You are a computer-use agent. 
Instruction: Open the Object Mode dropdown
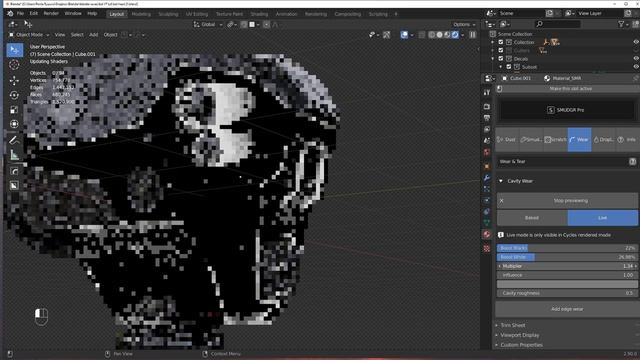[x=29, y=35]
